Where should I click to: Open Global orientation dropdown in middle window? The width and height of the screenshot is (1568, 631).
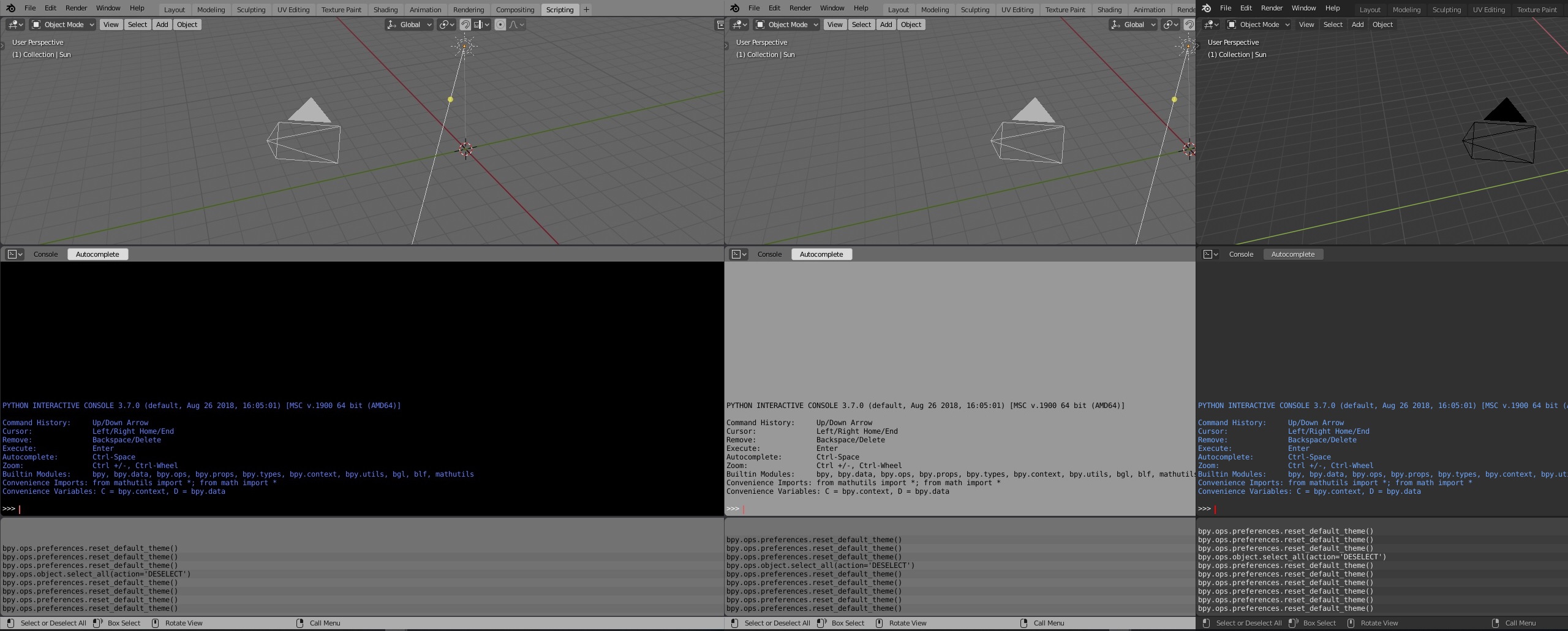(x=1133, y=25)
